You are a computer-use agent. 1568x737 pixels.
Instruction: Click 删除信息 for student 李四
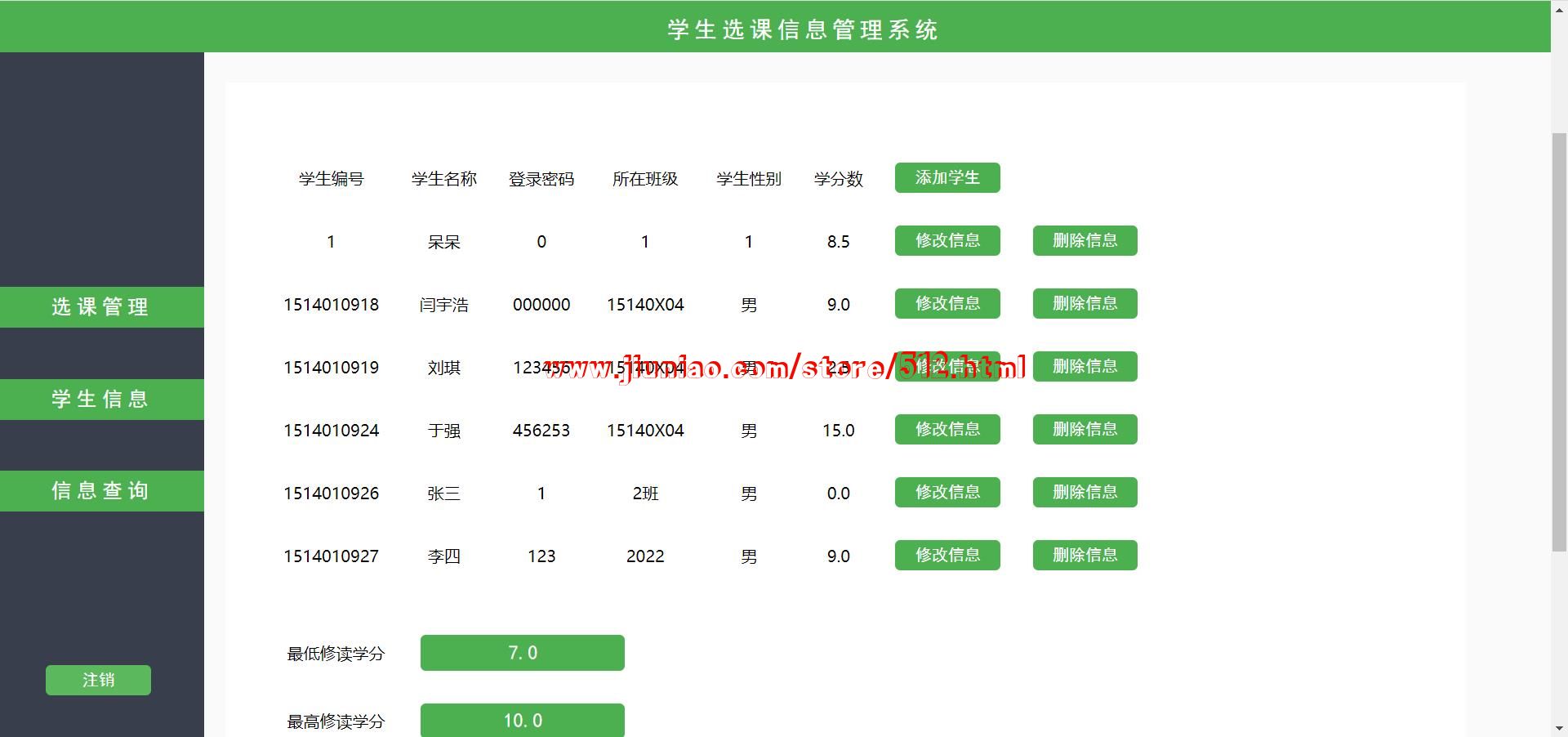point(1085,556)
